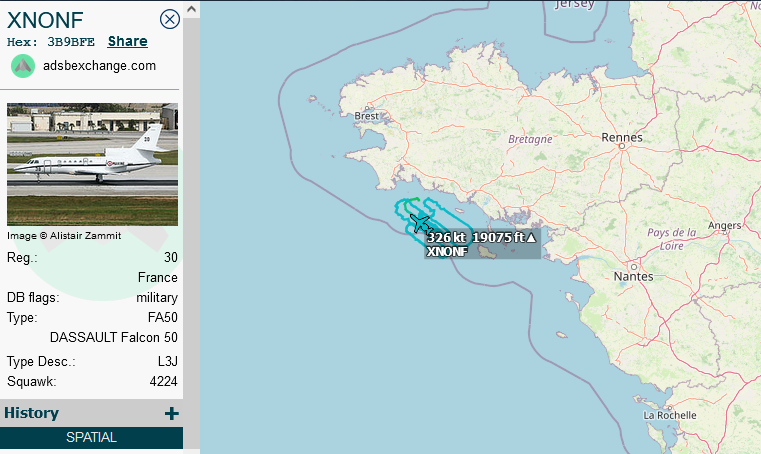The height and width of the screenshot is (454, 761).
Task: Close the XNONF aircraft info panel
Action: coord(170,19)
